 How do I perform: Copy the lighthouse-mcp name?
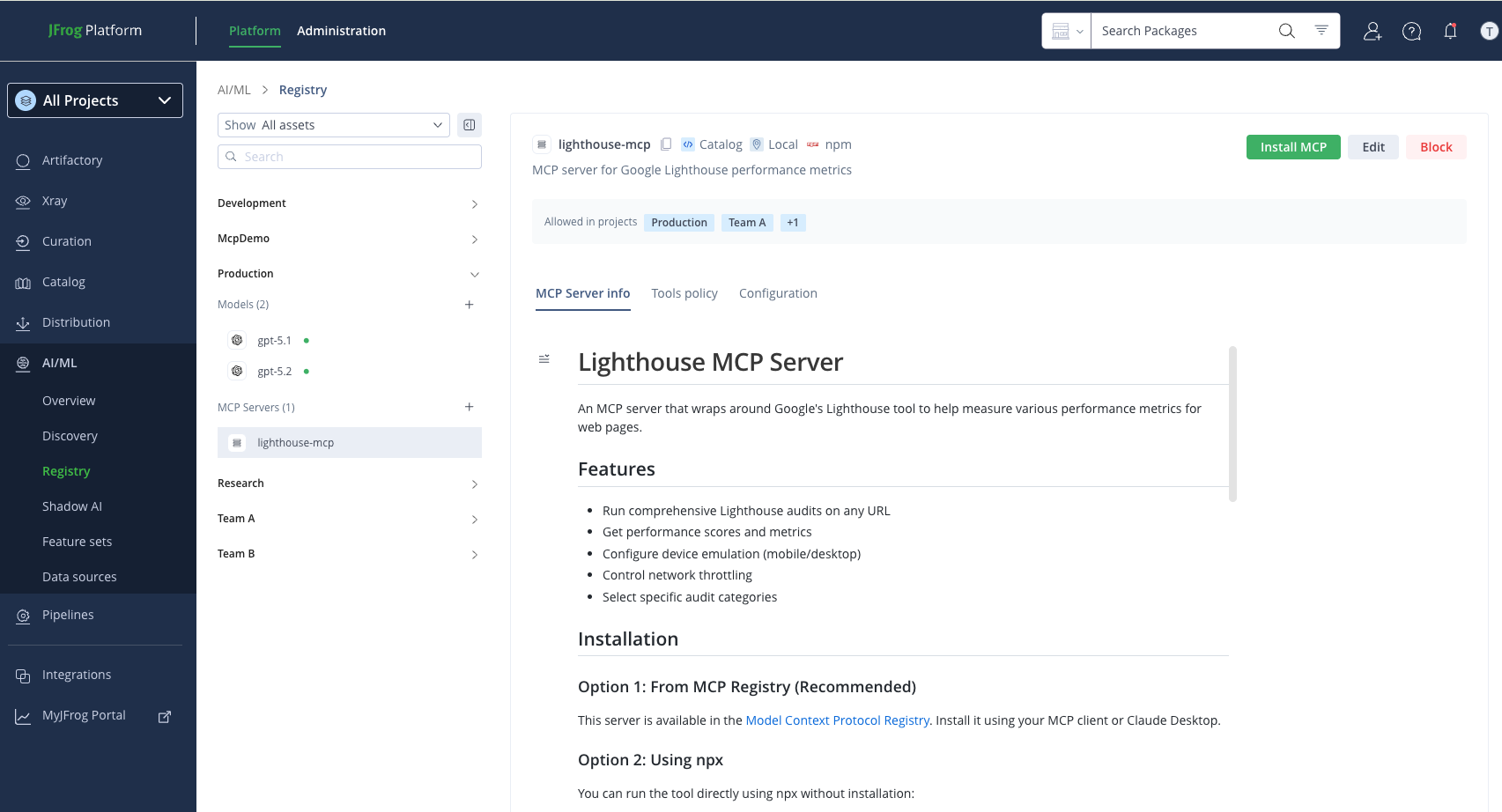[x=666, y=144]
